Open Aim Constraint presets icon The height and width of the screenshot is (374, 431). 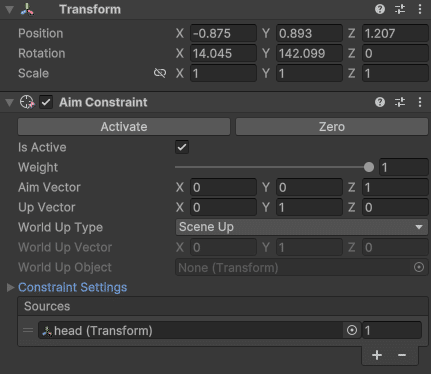point(400,102)
